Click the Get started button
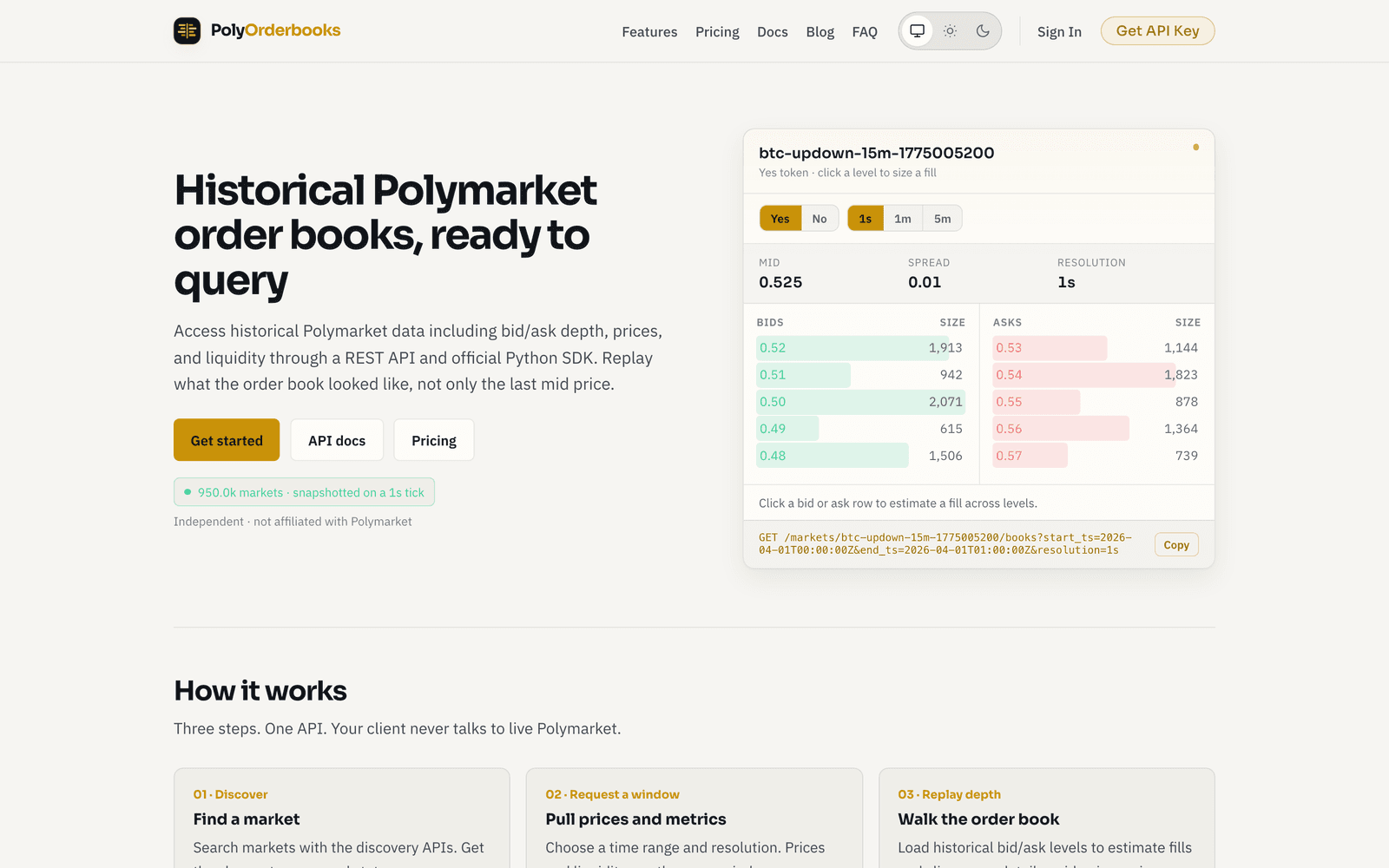The width and height of the screenshot is (1389, 868). [x=227, y=440]
